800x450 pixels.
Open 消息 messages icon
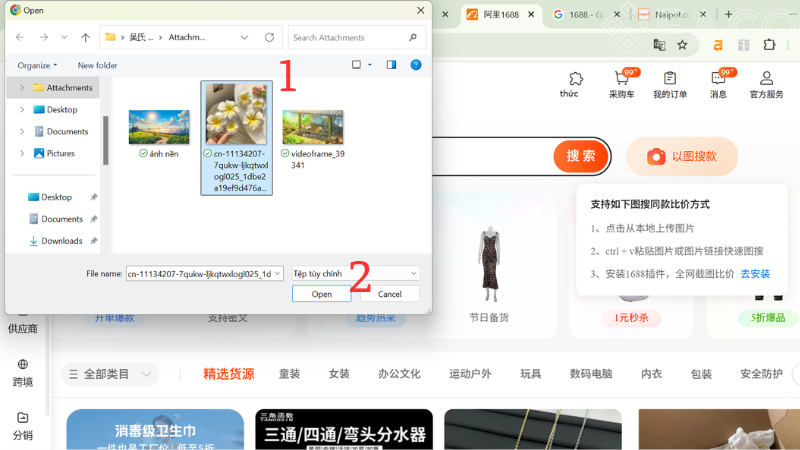point(718,85)
